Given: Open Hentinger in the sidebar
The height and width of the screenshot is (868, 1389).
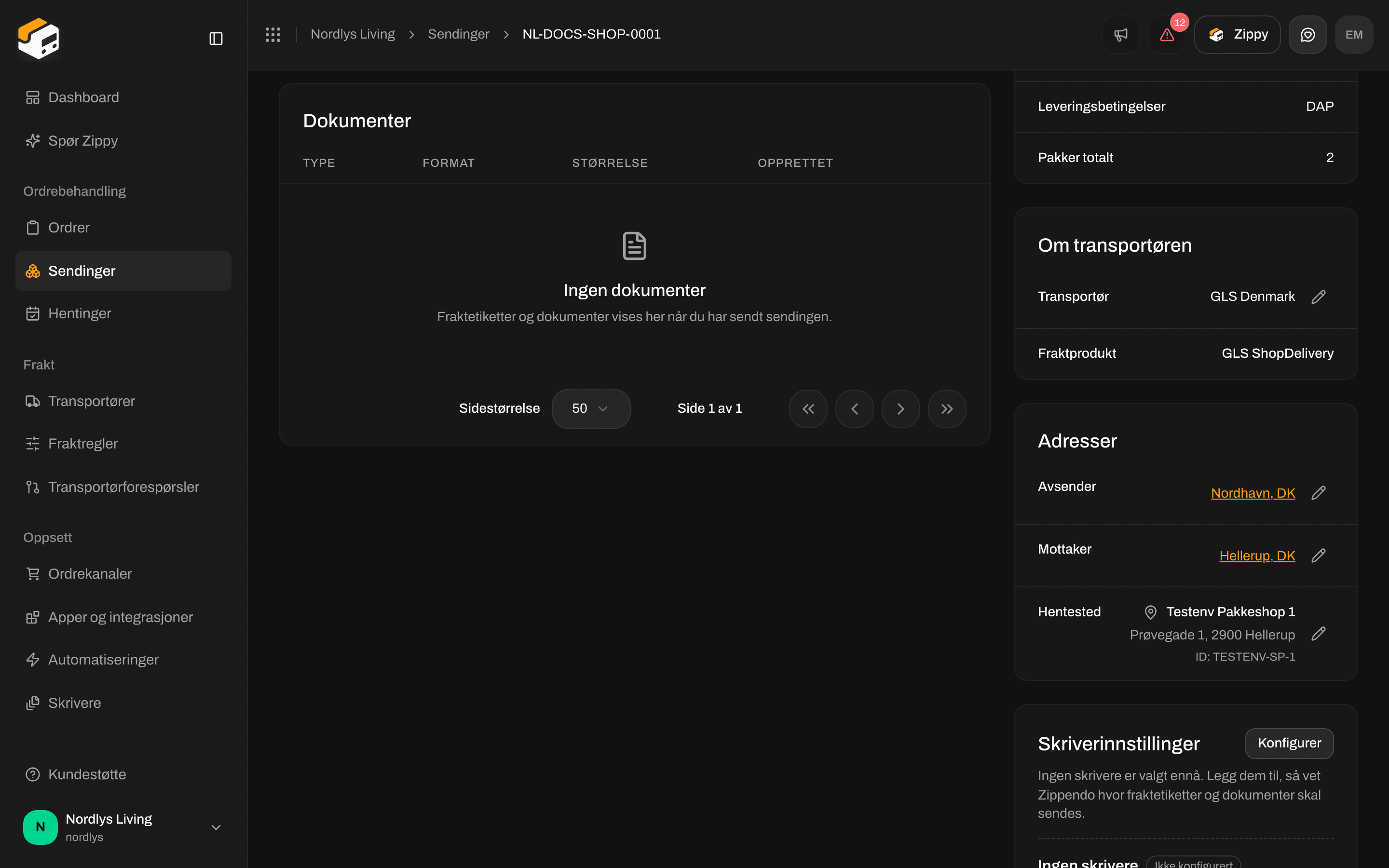Looking at the screenshot, I should (123, 313).
